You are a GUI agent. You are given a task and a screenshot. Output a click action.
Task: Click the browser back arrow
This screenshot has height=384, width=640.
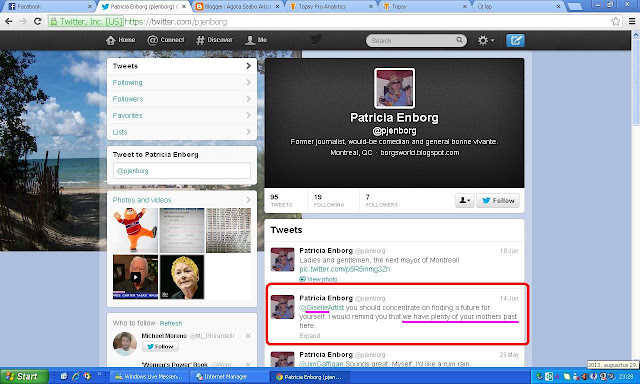pos(9,21)
